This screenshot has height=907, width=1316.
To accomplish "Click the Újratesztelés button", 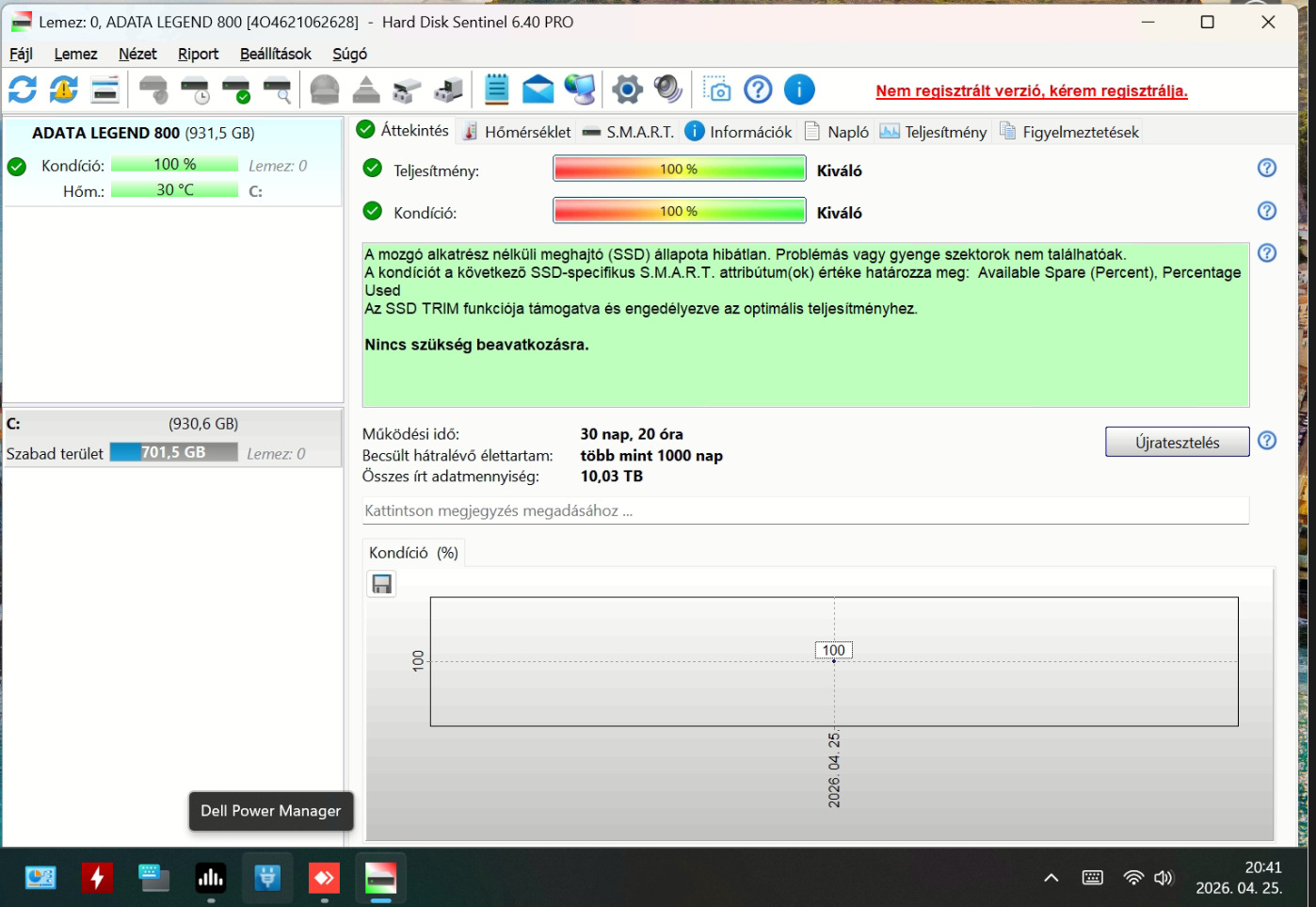I will tap(1177, 442).
